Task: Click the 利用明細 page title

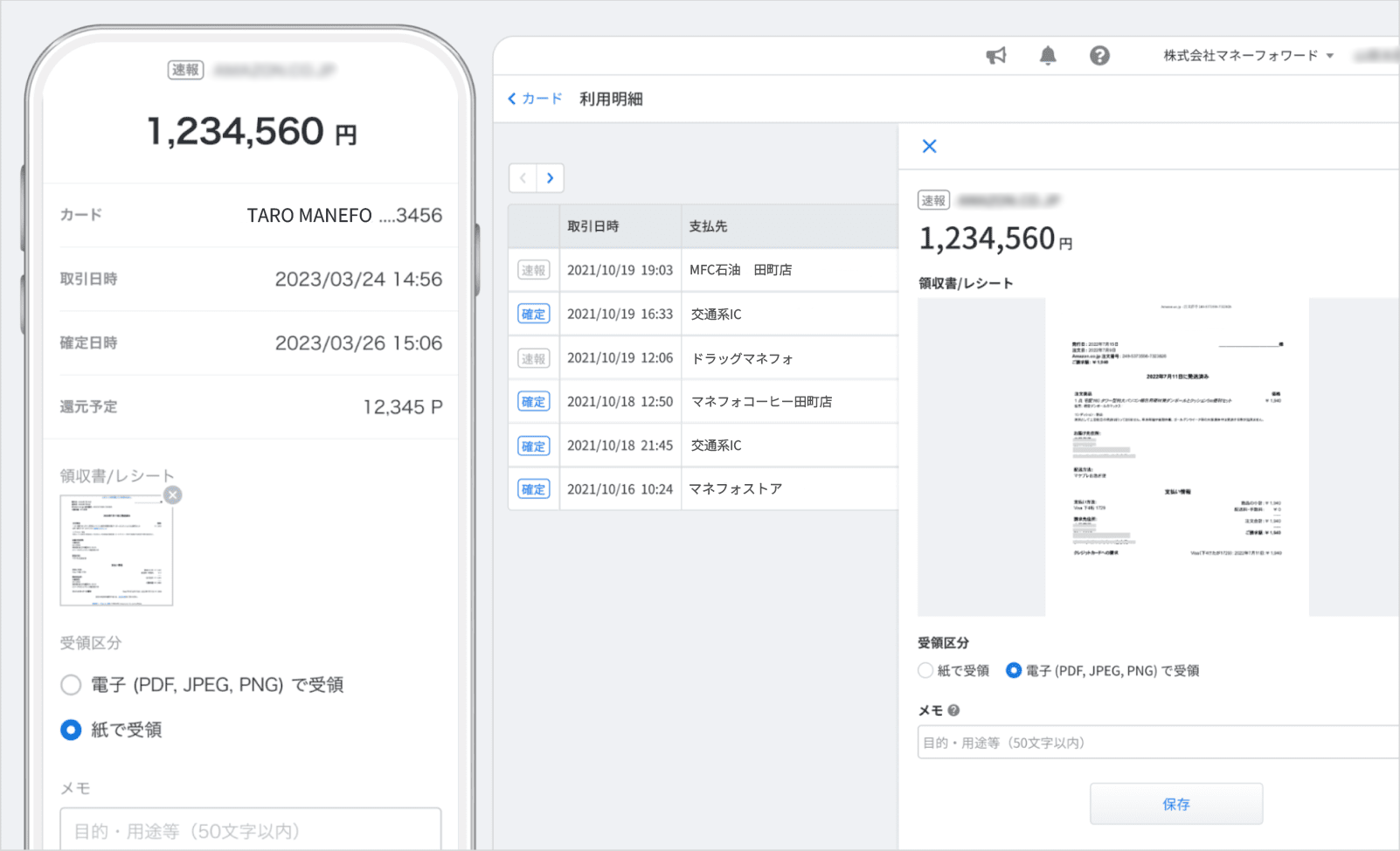Action: (x=611, y=99)
